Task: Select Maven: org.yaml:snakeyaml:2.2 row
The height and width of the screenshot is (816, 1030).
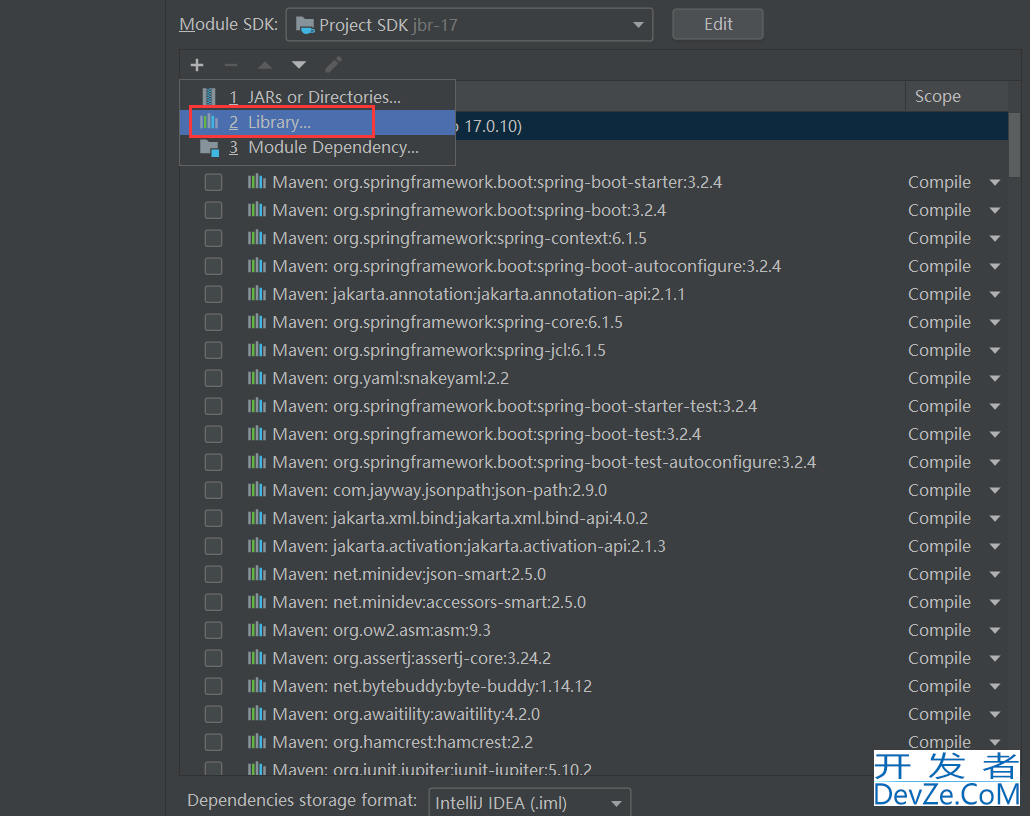Action: tap(594, 378)
